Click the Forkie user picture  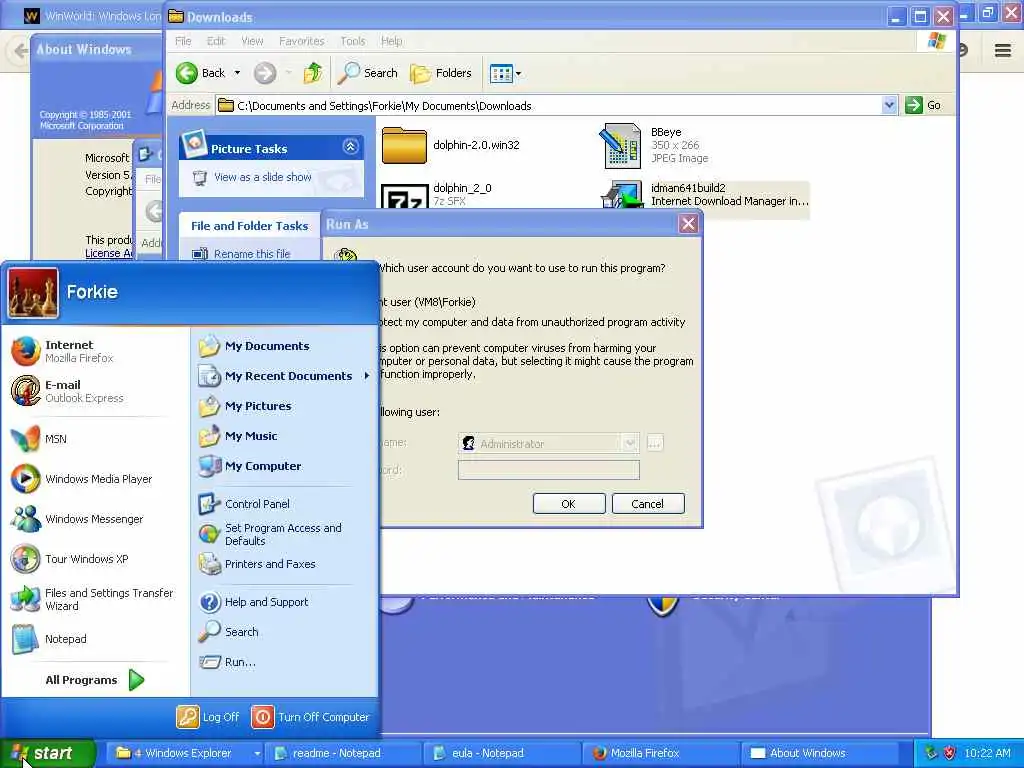point(33,293)
